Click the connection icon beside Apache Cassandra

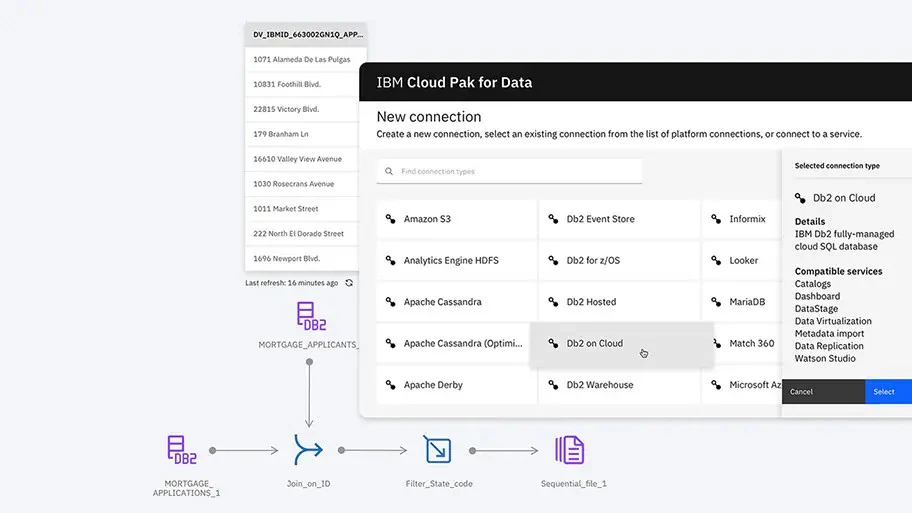[390, 301]
